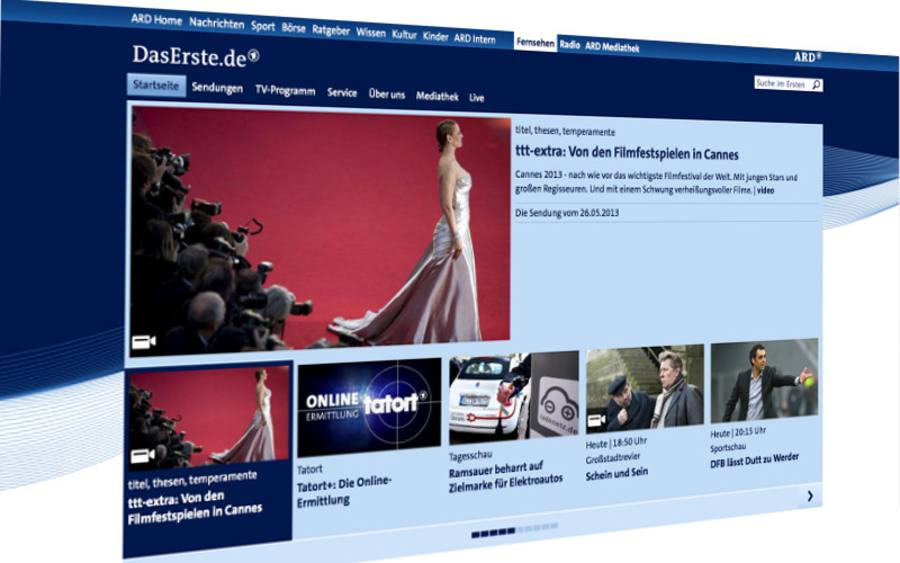Open DFB lässt Dutt zu Werder headline
The height and width of the screenshot is (563, 900).
754,460
